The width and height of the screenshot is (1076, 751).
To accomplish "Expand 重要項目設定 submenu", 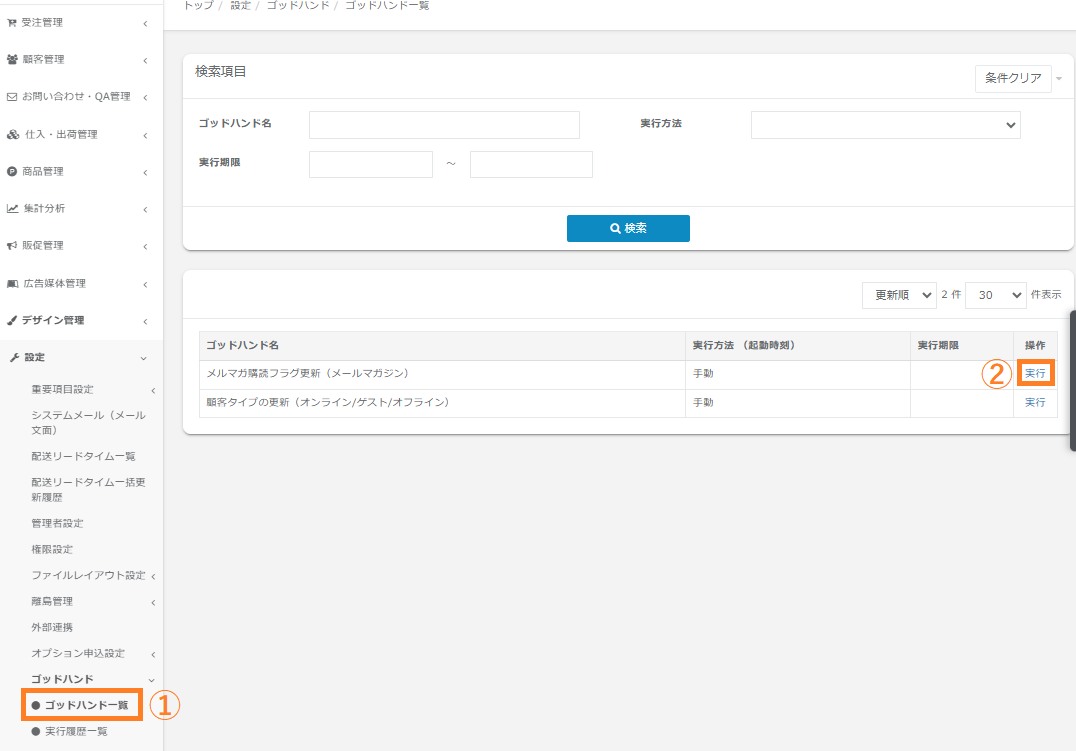I will pyautogui.click(x=153, y=391).
